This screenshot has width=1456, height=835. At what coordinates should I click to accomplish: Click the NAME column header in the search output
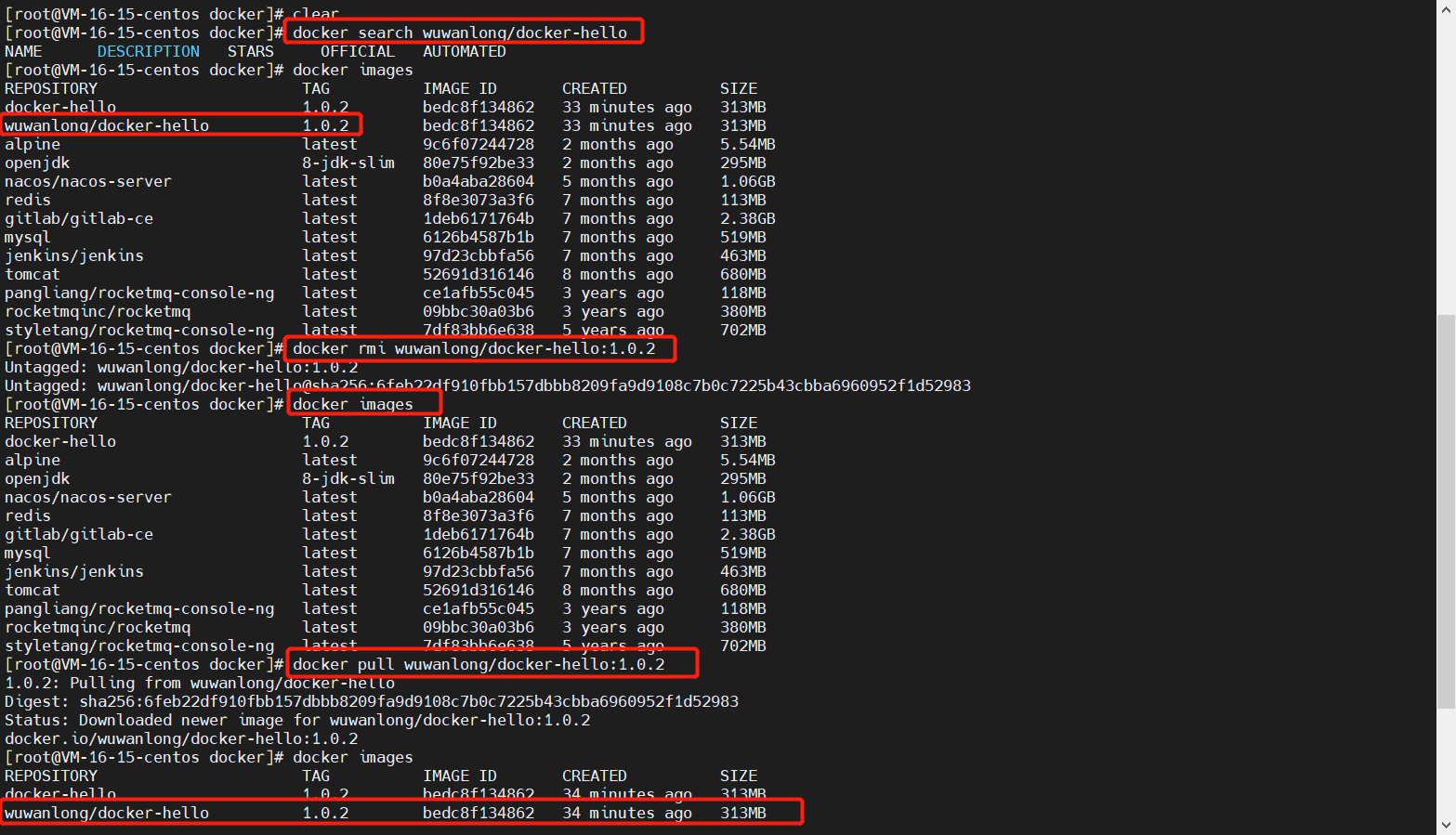pos(23,51)
